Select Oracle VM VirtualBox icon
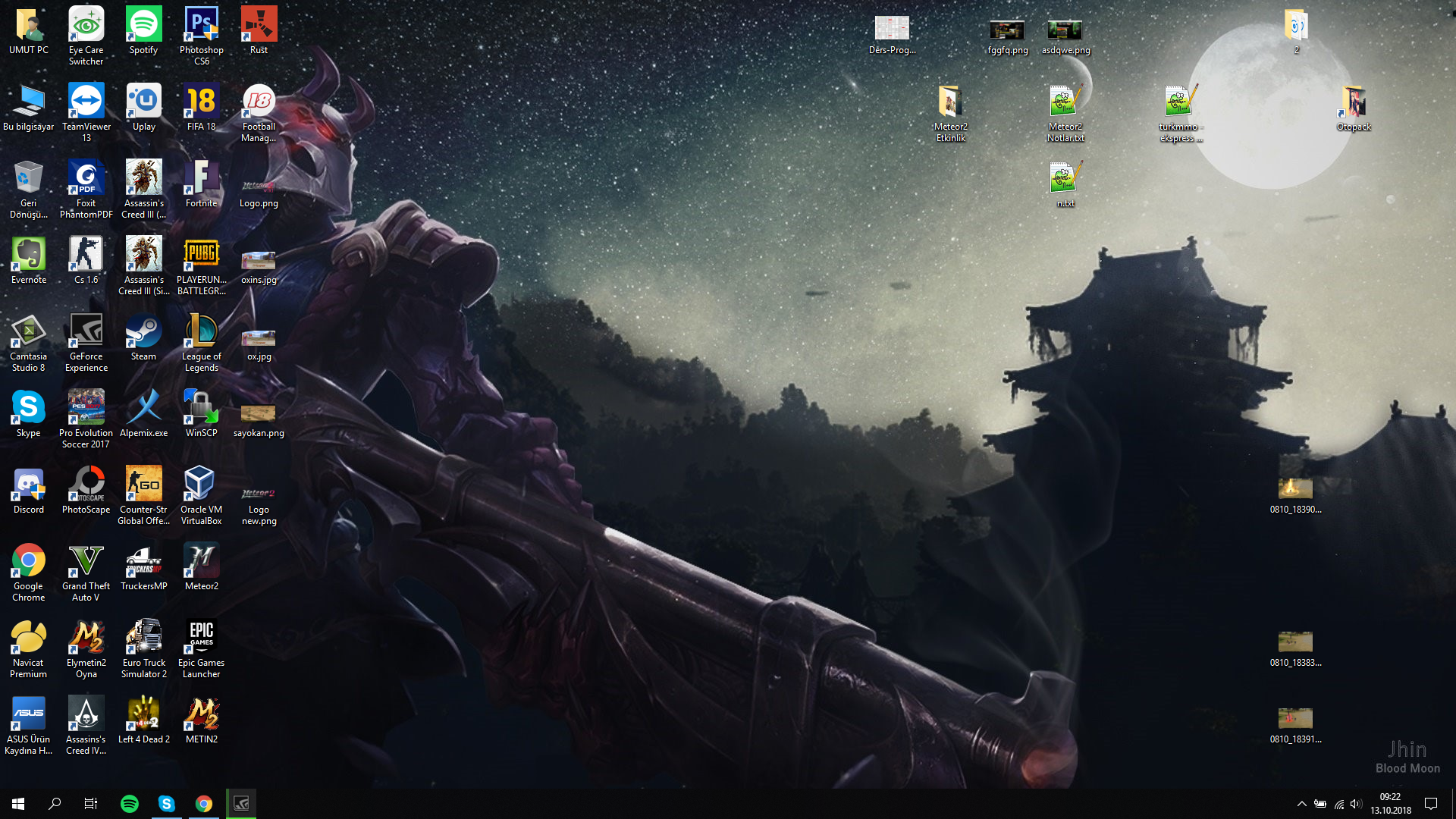Screen dimensions: 1456x819 pos(201,495)
